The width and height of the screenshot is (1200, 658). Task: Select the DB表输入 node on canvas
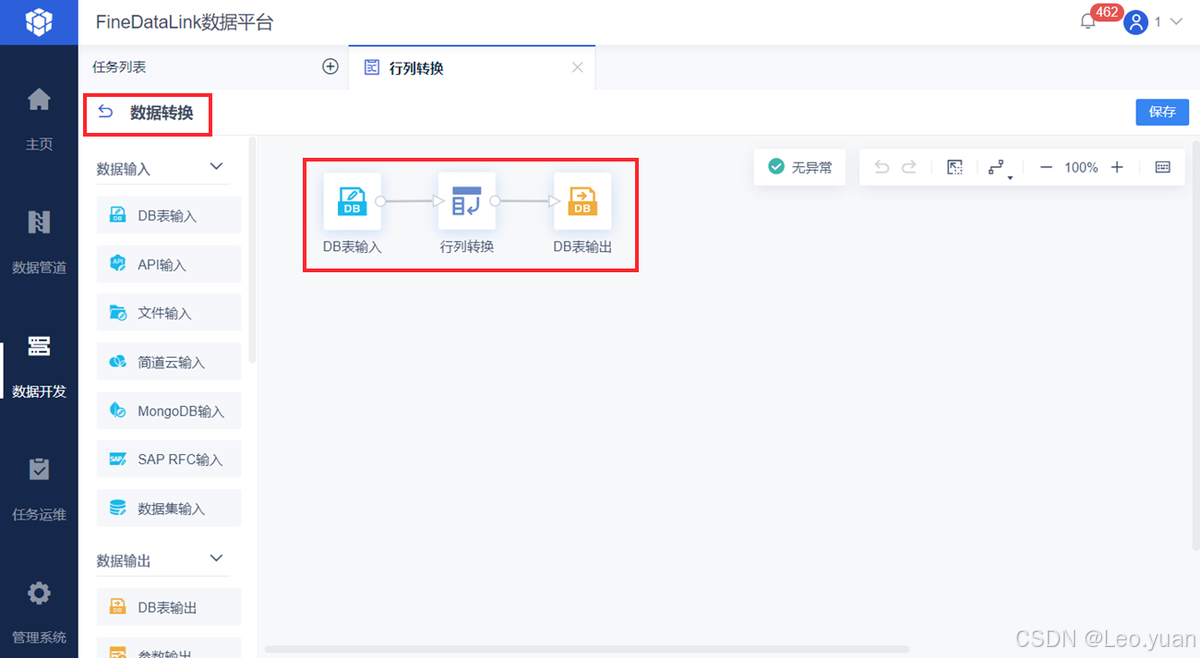tap(352, 201)
